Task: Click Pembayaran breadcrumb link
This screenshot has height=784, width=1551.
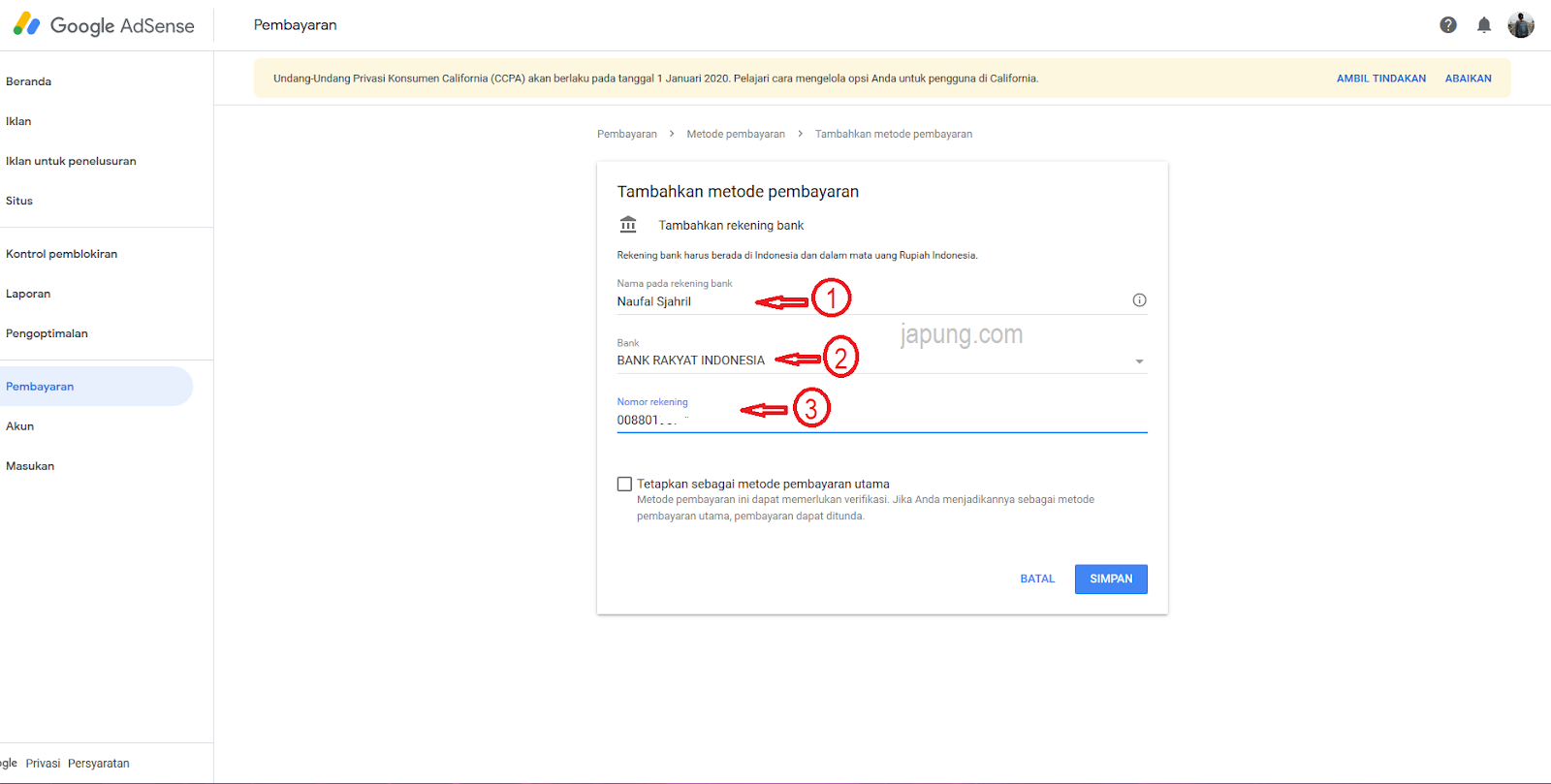Action: [x=627, y=134]
